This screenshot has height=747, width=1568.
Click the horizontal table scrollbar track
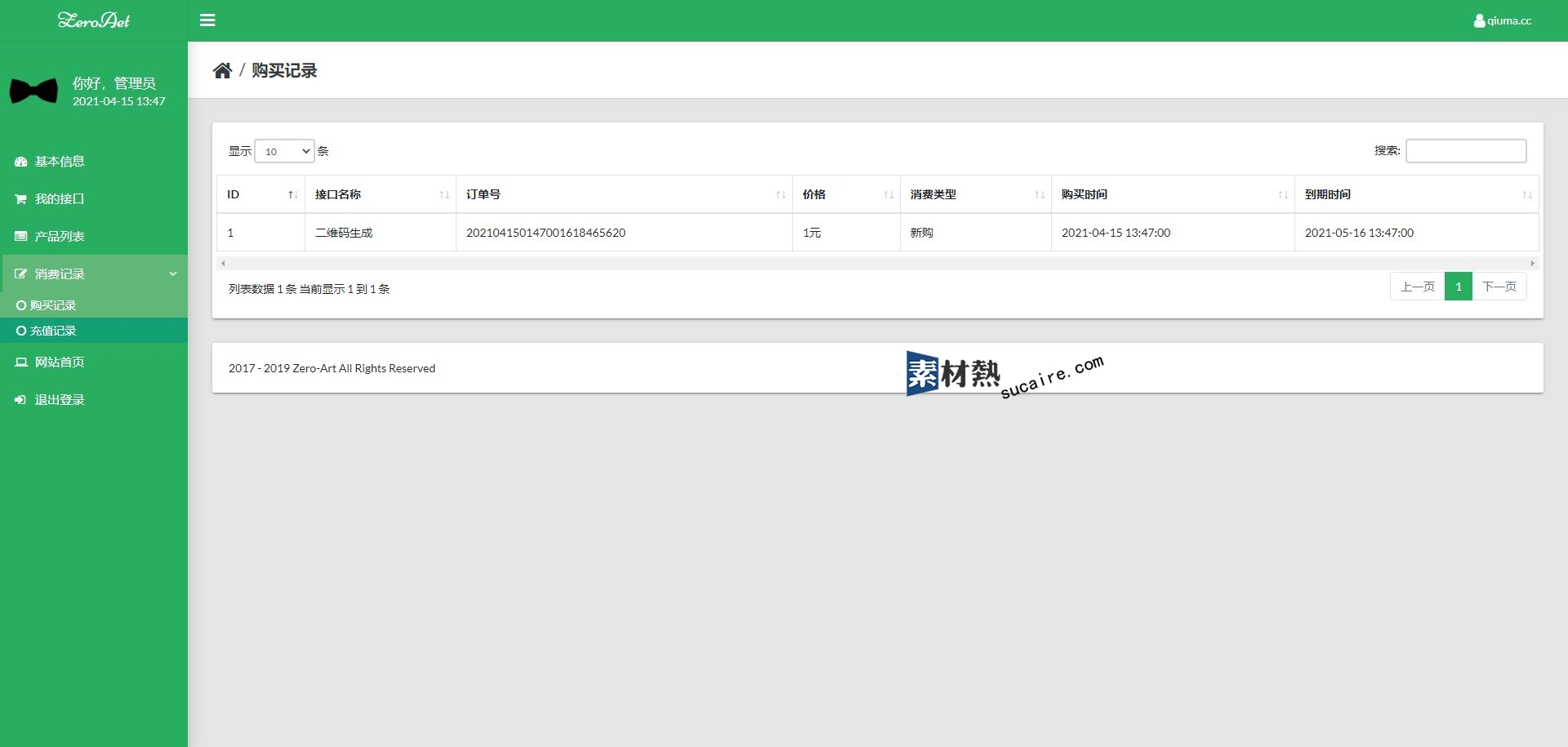pyautogui.click(x=878, y=263)
